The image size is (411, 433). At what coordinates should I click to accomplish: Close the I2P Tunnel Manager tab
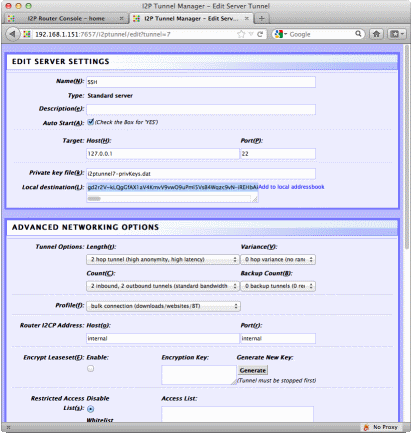[247, 18]
